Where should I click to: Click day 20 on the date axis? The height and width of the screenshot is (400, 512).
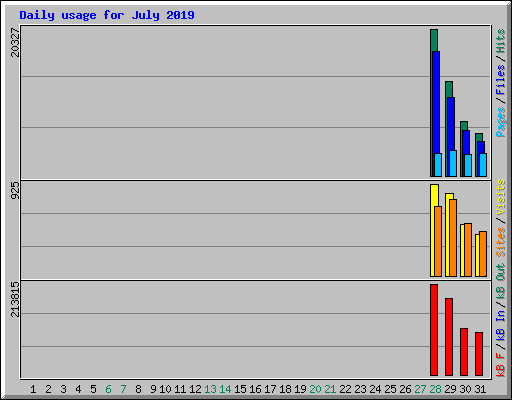315,389
